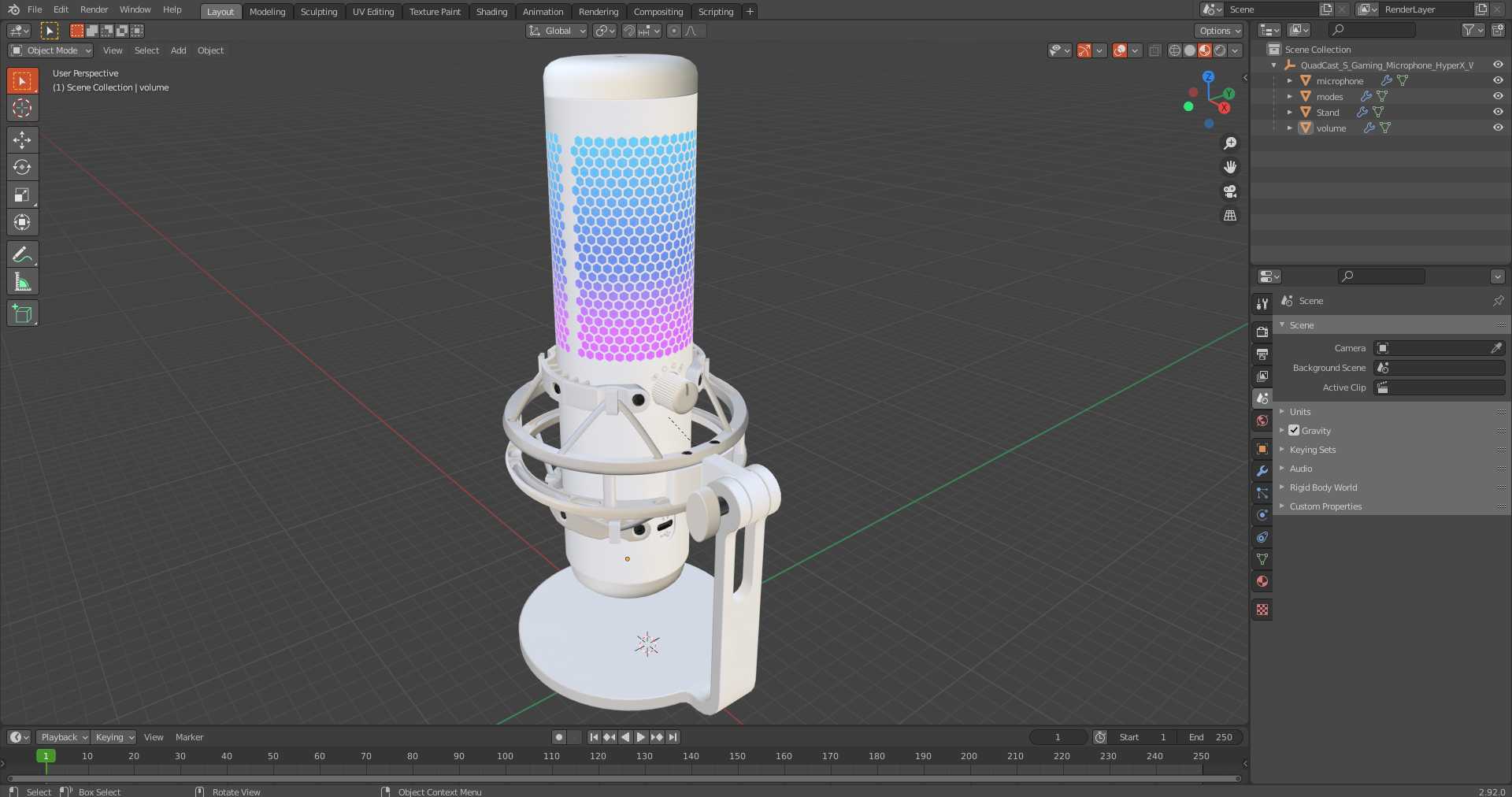Hide the Stand object in outliner

tap(1498, 112)
